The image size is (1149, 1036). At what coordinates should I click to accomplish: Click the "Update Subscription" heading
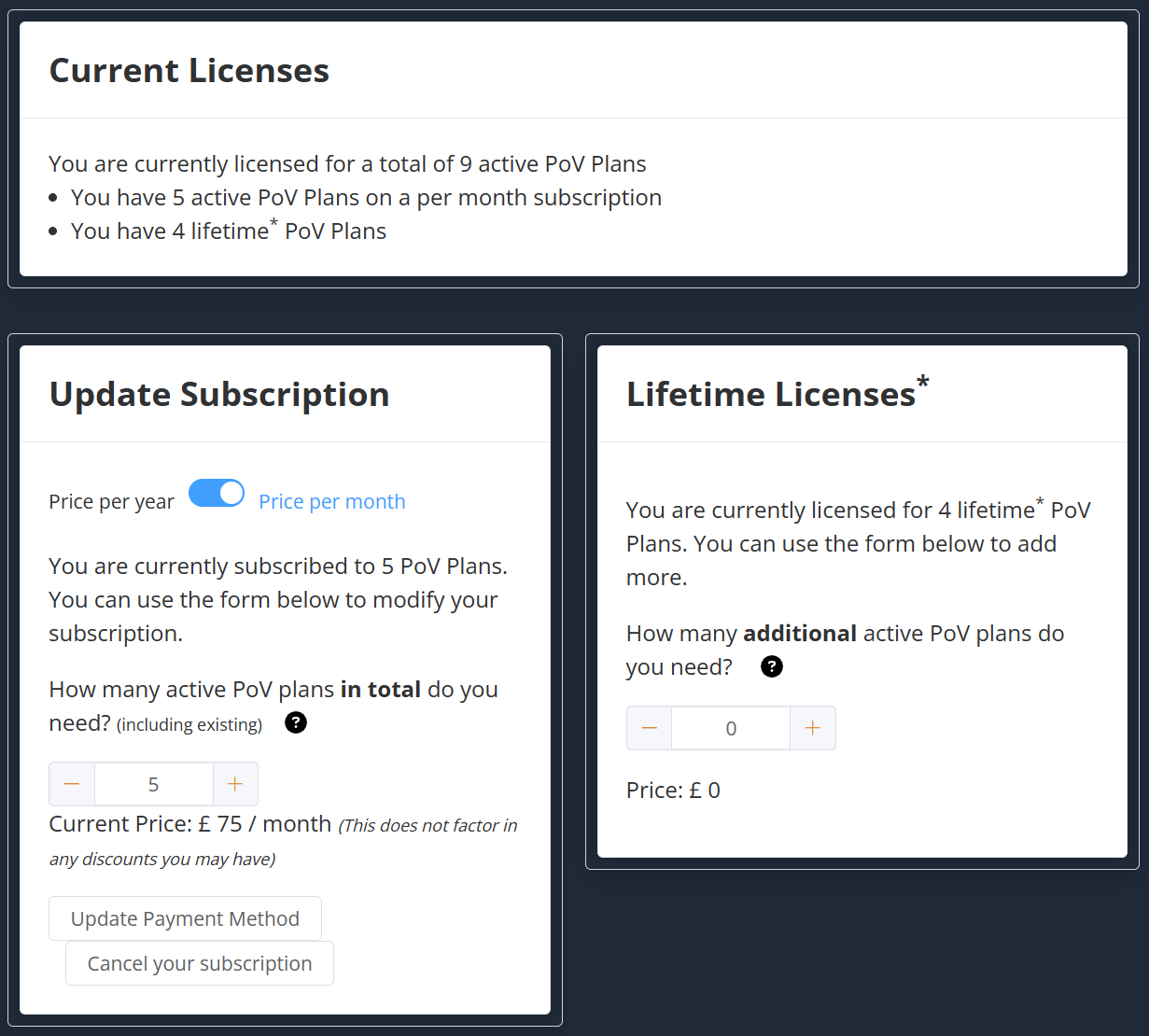219,394
